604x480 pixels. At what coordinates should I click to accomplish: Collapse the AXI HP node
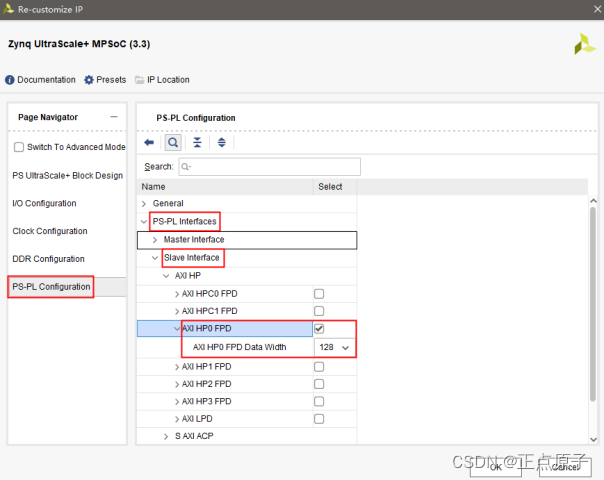(166, 276)
